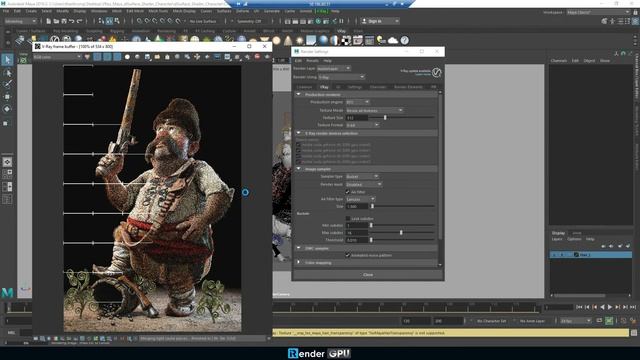Open the AA filter type dropdown

click(x=360, y=199)
